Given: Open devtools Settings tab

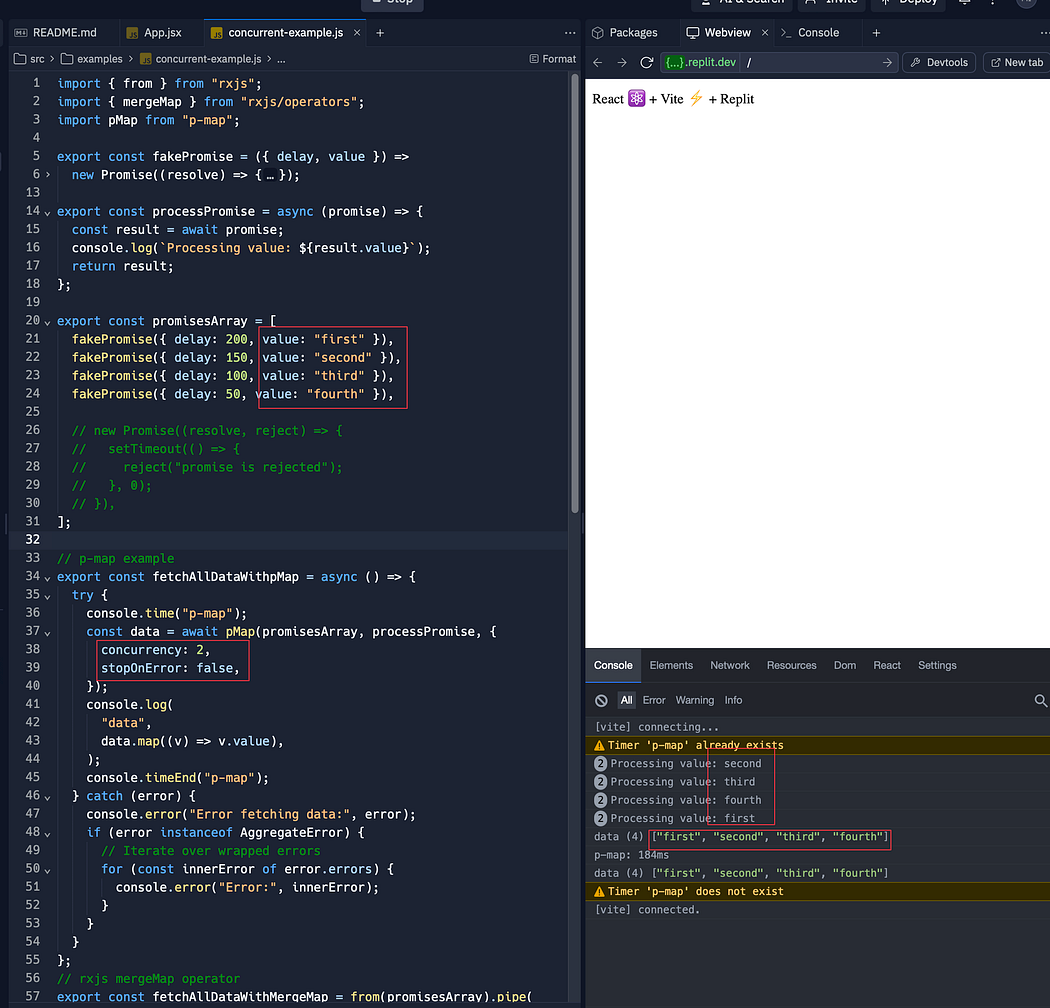Looking at the screenshot, I should tap(937, 665).
